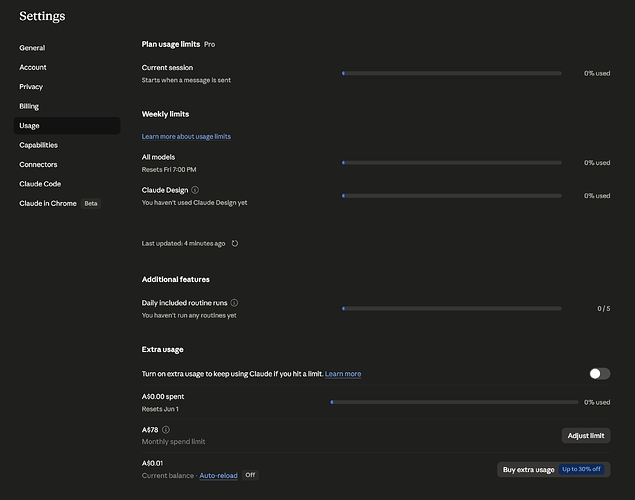635x500 pixels.
Task: Click 'Starts when a message is sent' text
Action: 186,80
